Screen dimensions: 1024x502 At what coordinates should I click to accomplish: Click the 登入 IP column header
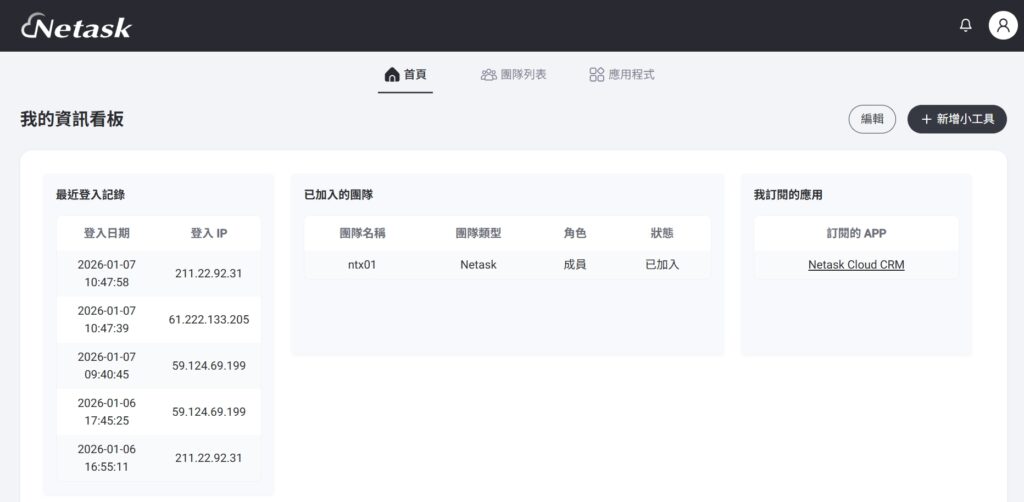pos(209,233)
